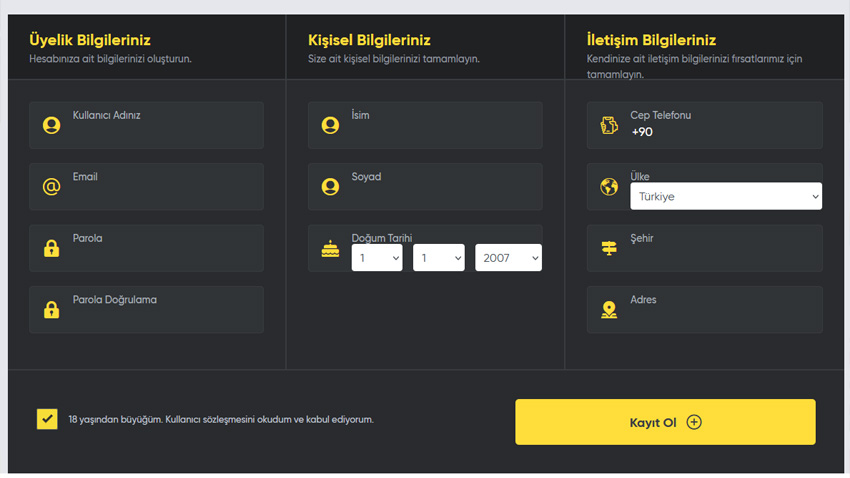Click the padlock icon beside Parola
The image size is (850, 478).
(x=51, y=248)
